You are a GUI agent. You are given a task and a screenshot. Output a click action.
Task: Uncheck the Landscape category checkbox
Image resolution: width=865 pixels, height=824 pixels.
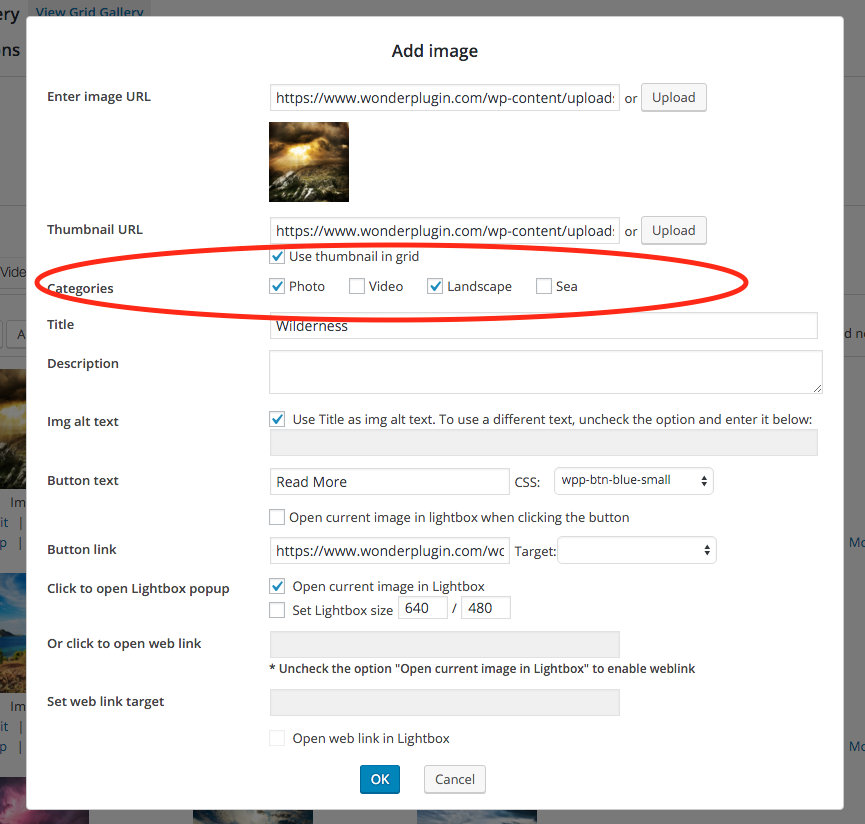pyautogui.click(x=435, y=287)
